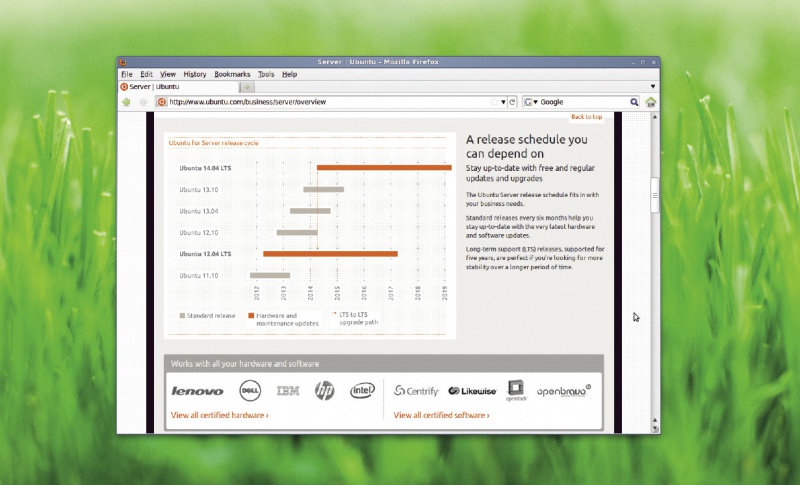This screenshot has width=800, height=485.
Task: Click View all certified software link
Action: point(441,415)
